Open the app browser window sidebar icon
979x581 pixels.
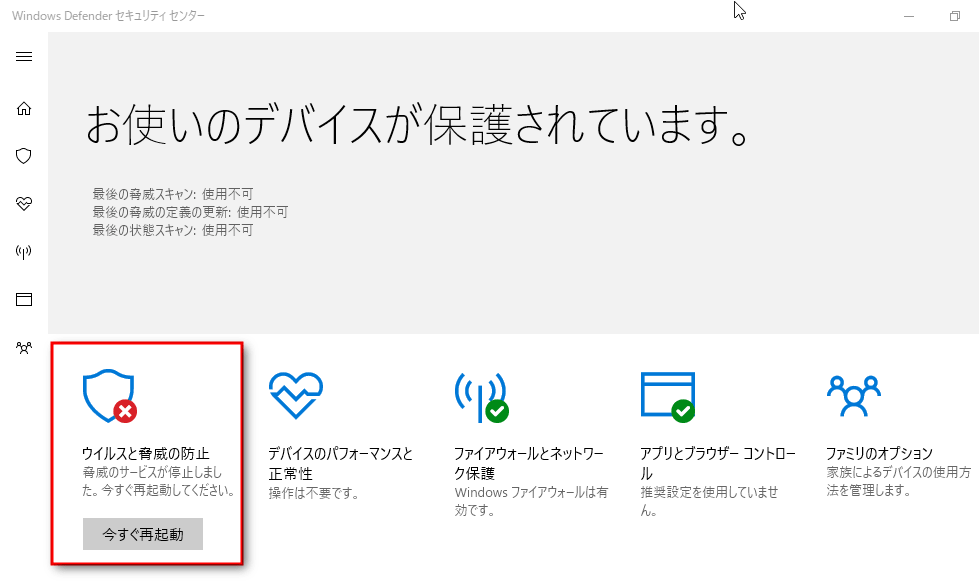24,300
